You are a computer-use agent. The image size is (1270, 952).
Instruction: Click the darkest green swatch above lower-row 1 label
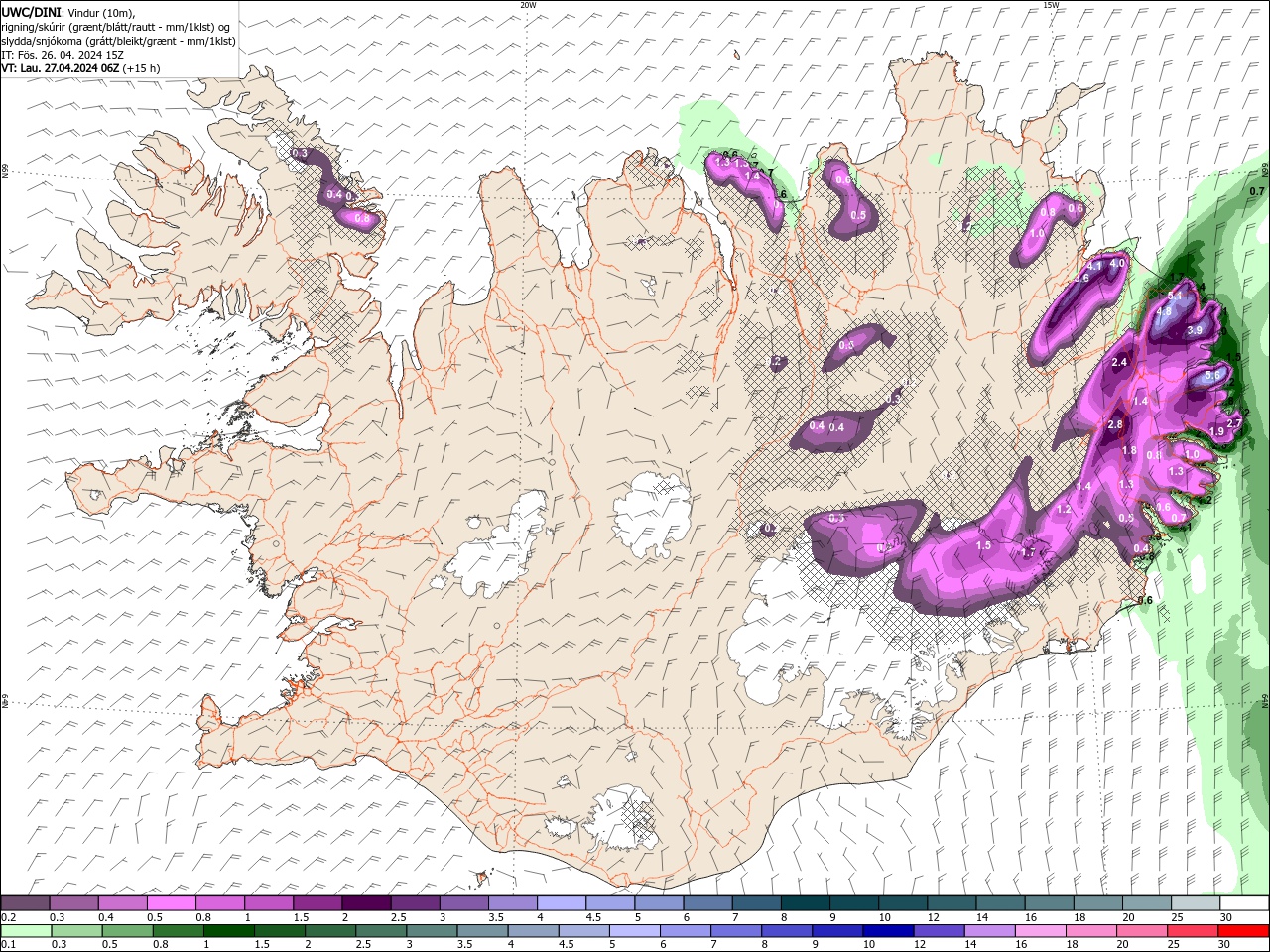coord(229,931)
